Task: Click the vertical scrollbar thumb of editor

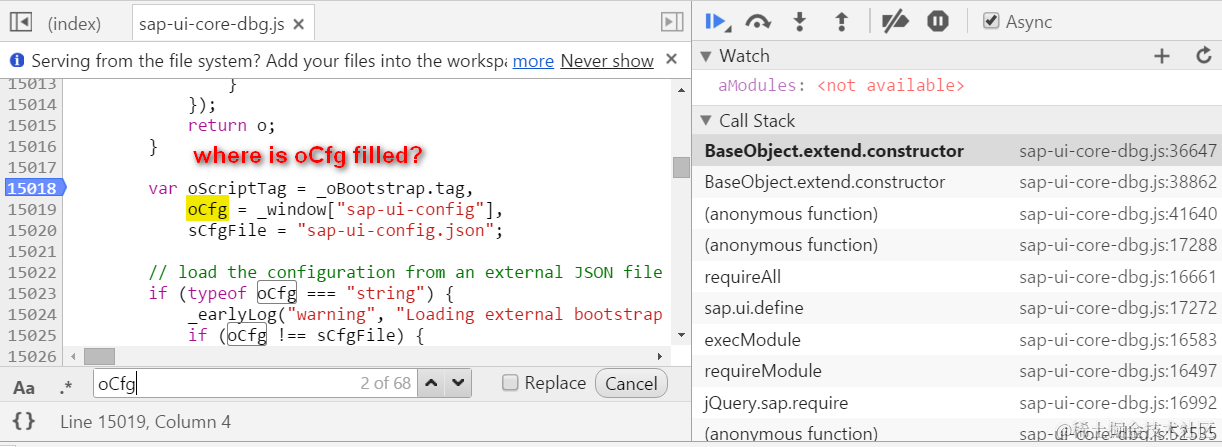Action: pos(681,167)
